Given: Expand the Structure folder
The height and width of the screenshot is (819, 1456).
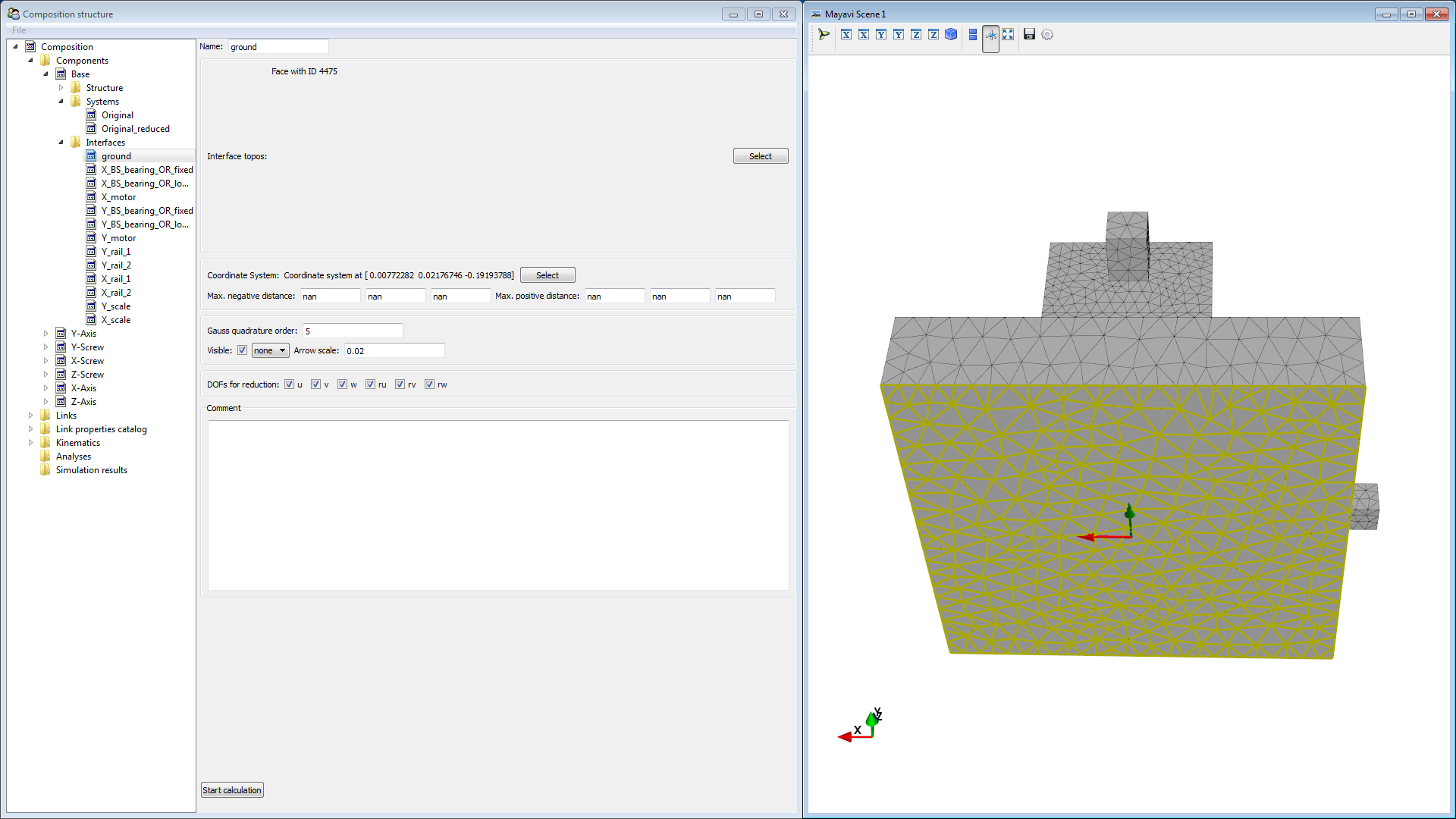Looking at the screenshot, I should 61,88.
